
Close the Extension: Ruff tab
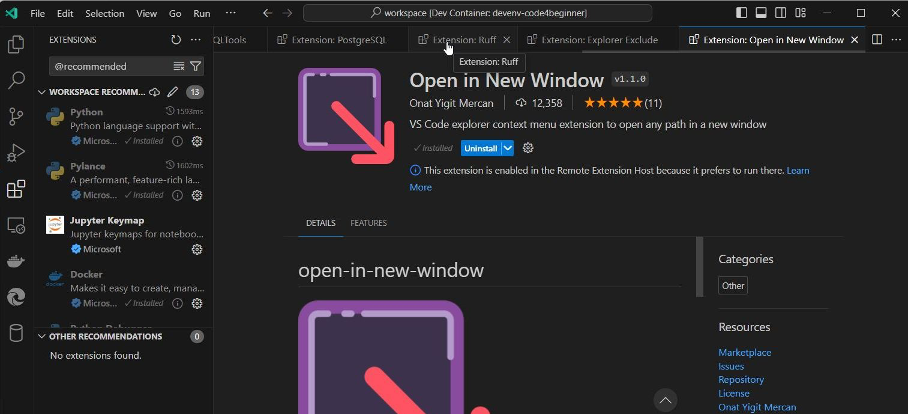507,40
